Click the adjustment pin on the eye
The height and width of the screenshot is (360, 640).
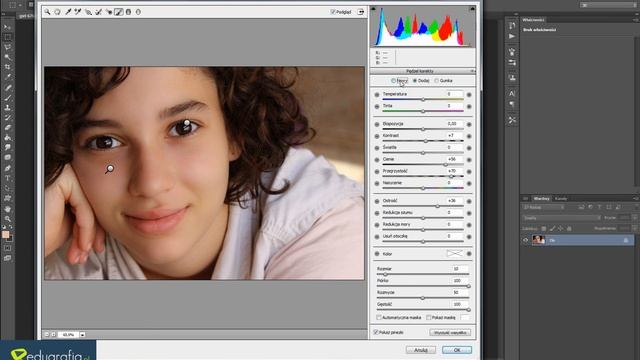point(187,122)
